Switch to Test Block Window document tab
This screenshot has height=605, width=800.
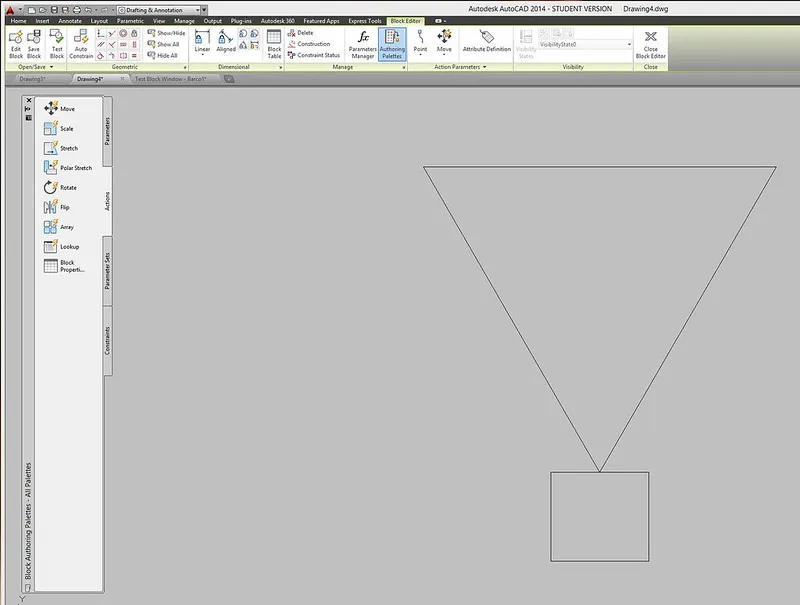pyautogui.click(x=175, y=78)
